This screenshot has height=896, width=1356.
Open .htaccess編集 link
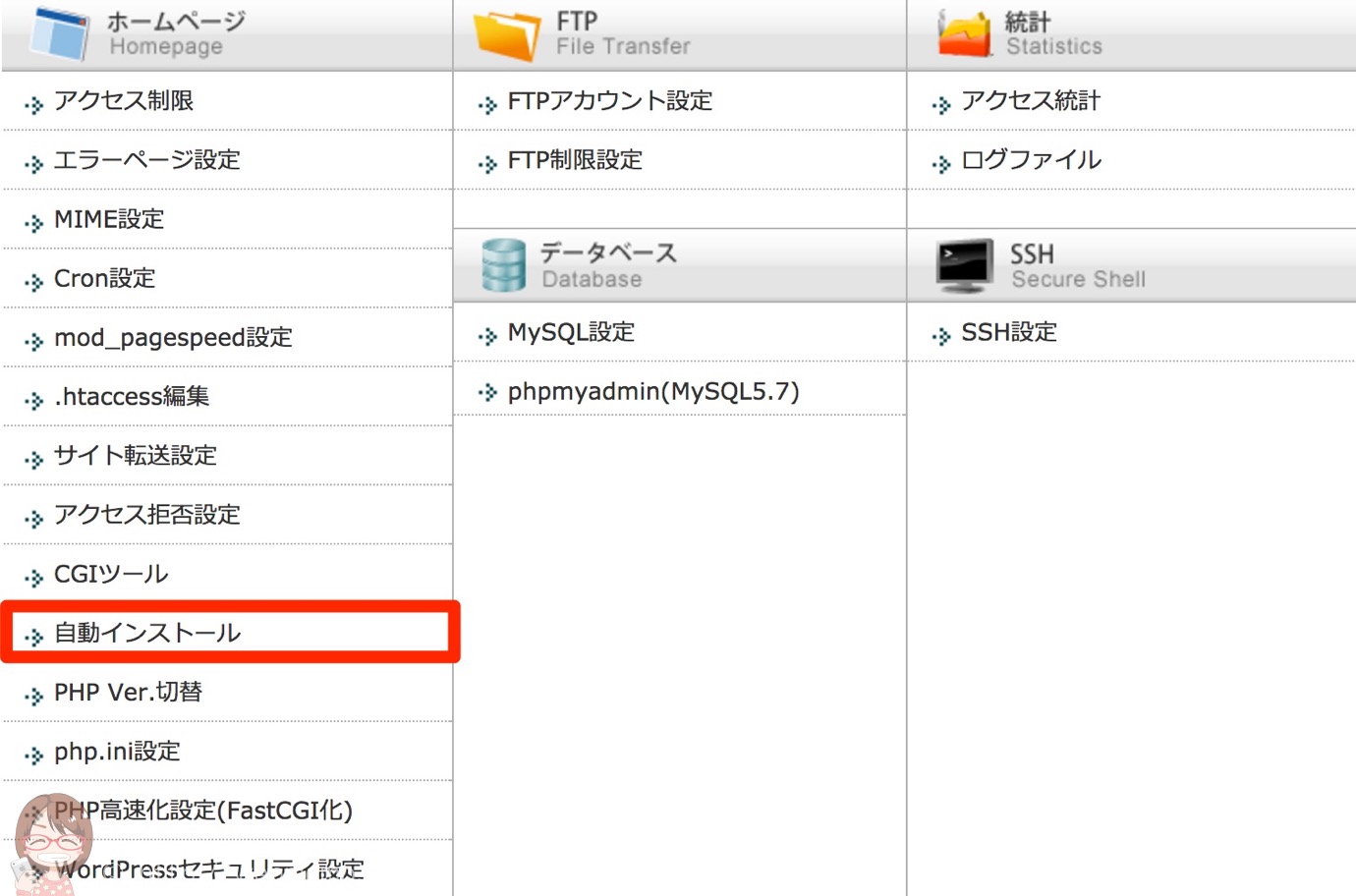(132, 397)
